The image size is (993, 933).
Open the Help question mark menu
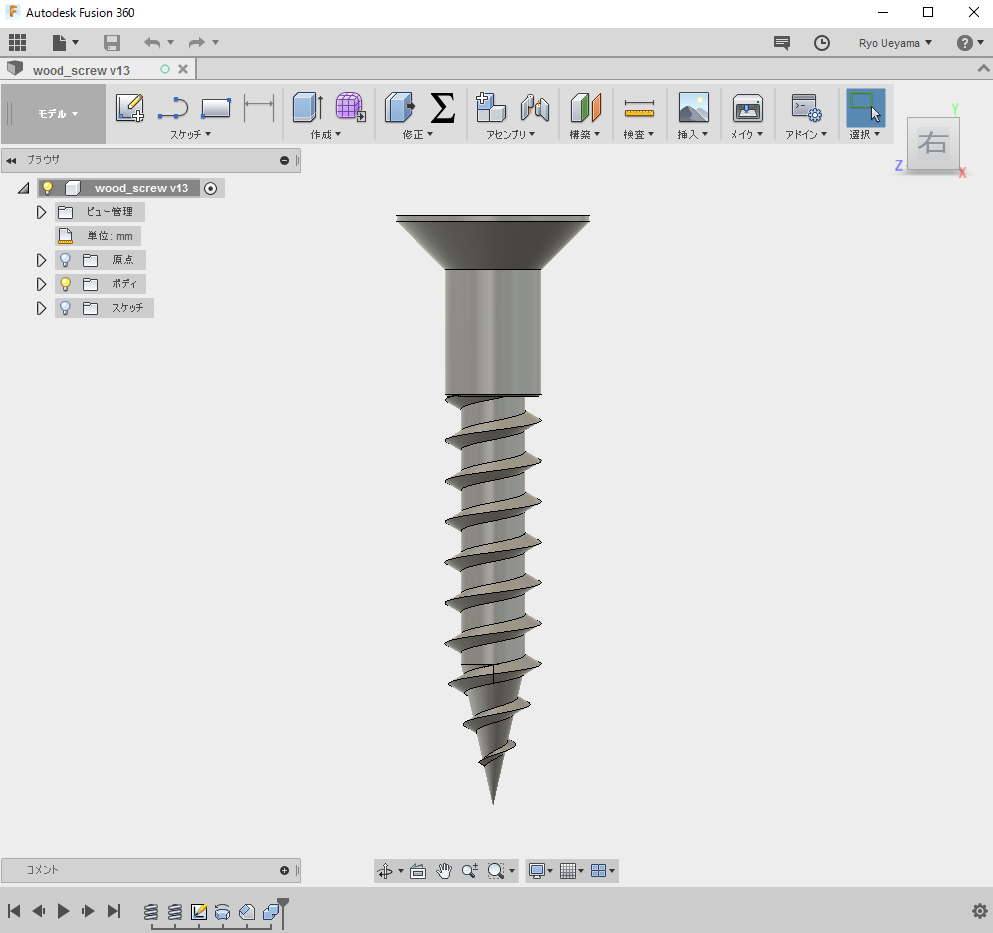tap(969, 43)
